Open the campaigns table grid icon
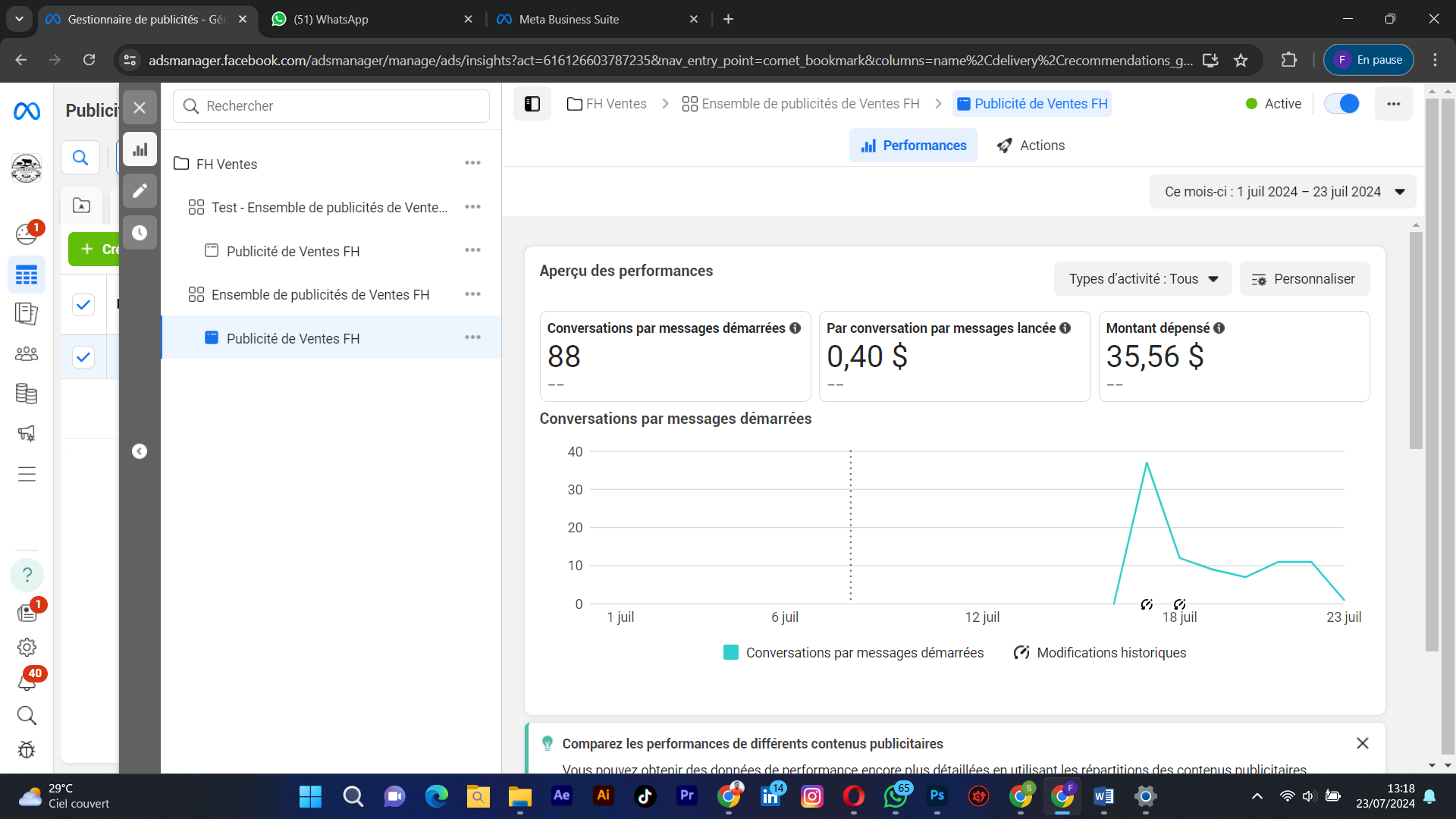 (27, 275)
